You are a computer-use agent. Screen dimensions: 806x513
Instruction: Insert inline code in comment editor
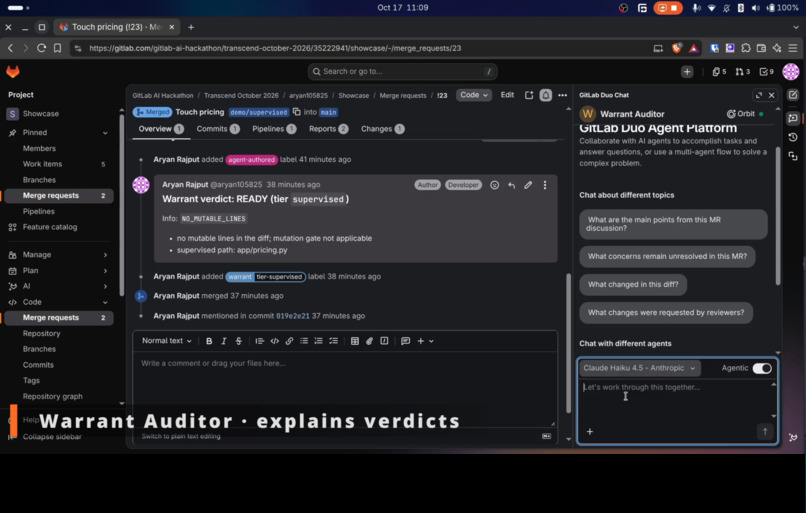[274, 341]
